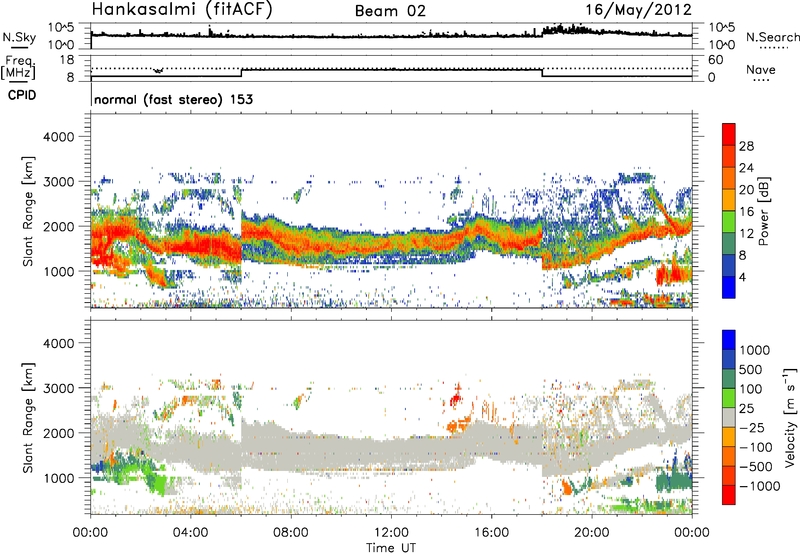
Task: Click the left '10^5' noise axis label
Action: (61, 27)
